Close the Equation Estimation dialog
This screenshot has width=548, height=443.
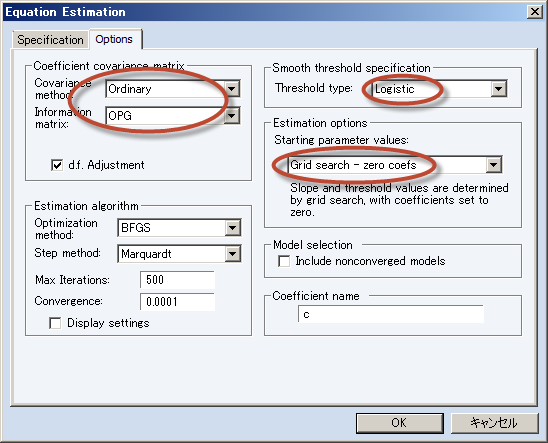coord(535,12)
